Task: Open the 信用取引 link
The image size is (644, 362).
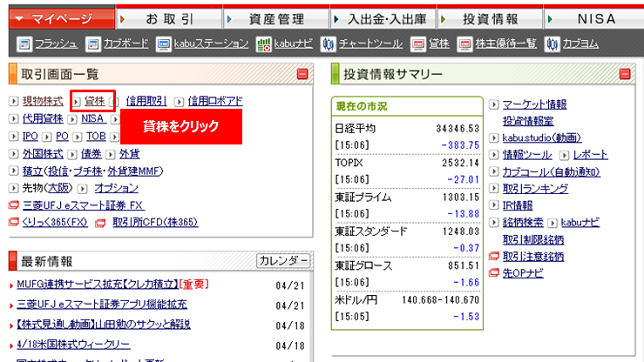Action: (x=146, y=101)
